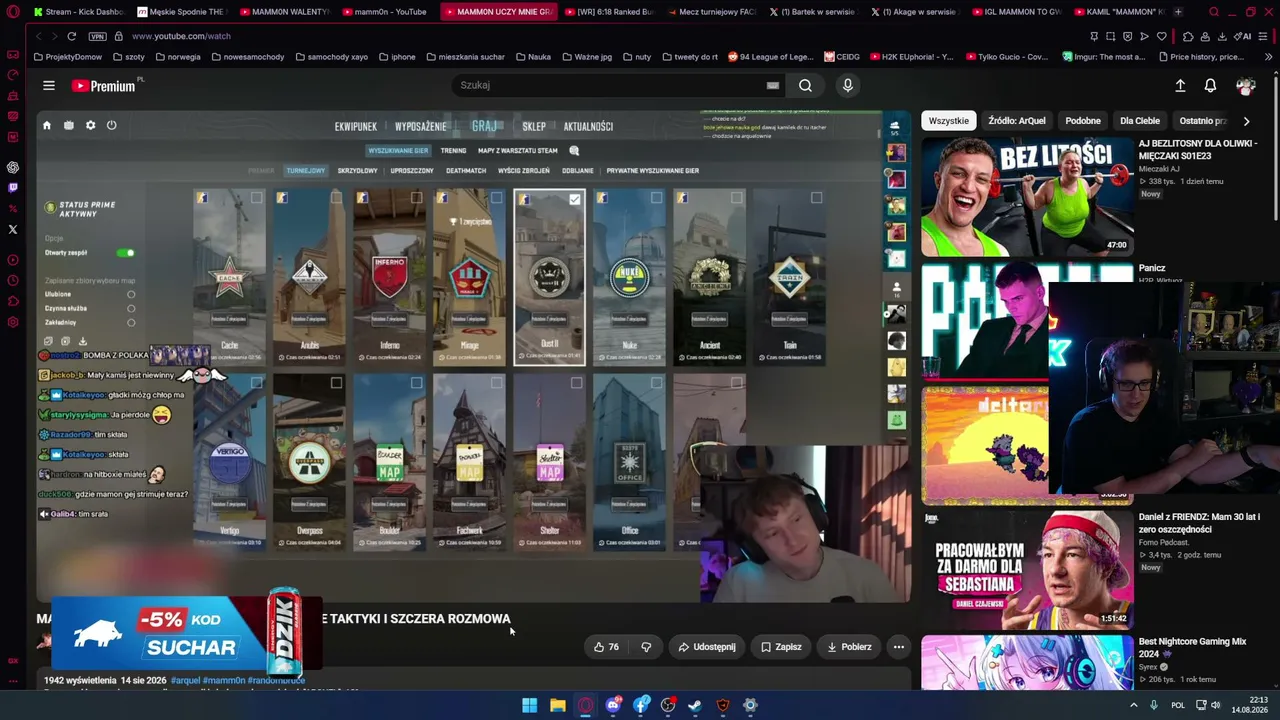Select the Czynna służba radio button
Viewport: 1280px width, 720px height.
coord(131,308)
